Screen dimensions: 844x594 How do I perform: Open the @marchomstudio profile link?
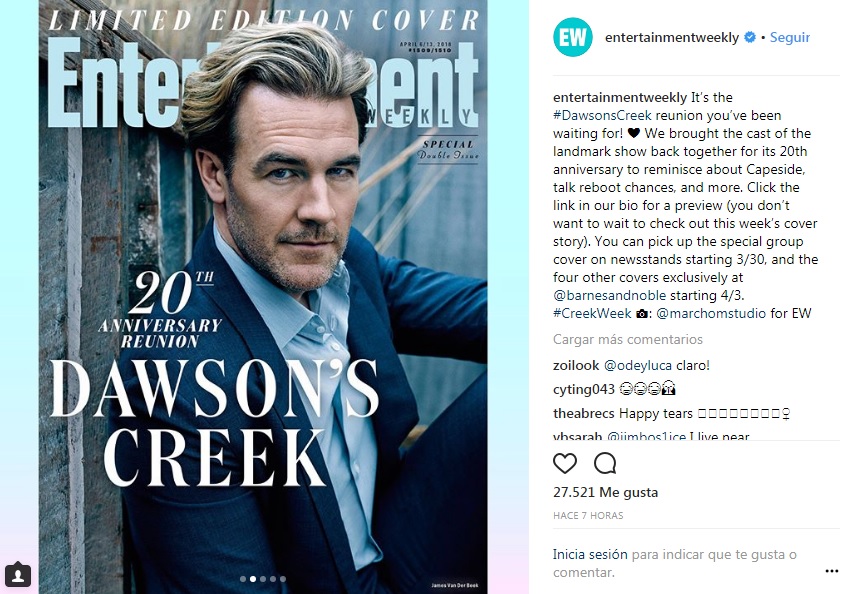(x=711, y=313)
